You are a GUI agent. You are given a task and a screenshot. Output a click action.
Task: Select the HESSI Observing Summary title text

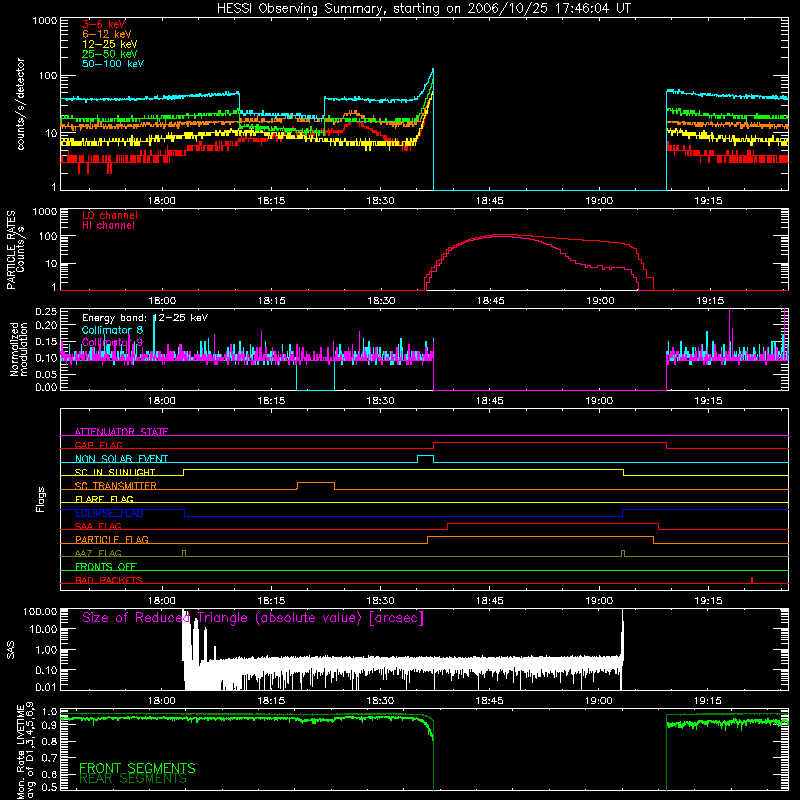[x=424, y=9]
